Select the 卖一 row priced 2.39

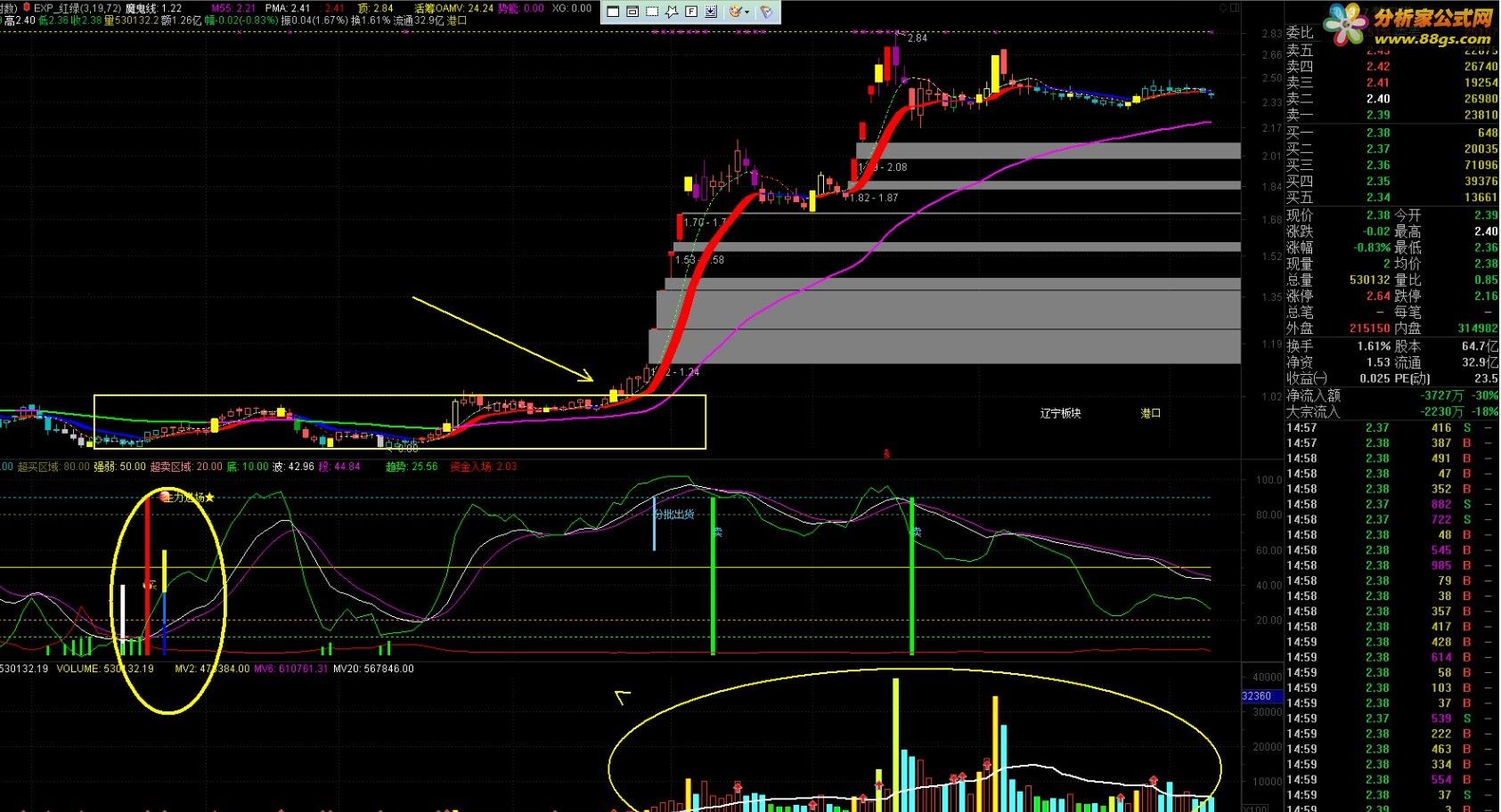tap(1391, 115)
